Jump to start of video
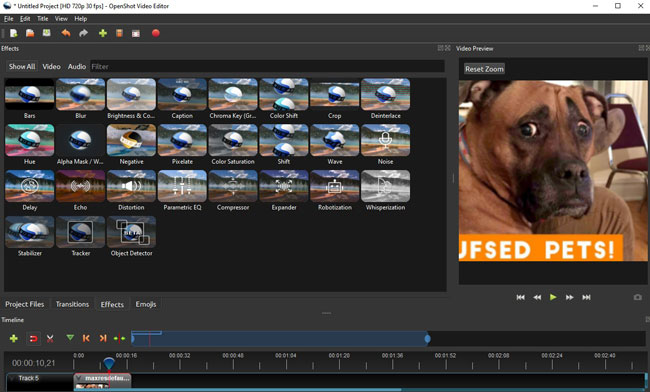The width and height of the screenshot is (650, 392). 521,297
